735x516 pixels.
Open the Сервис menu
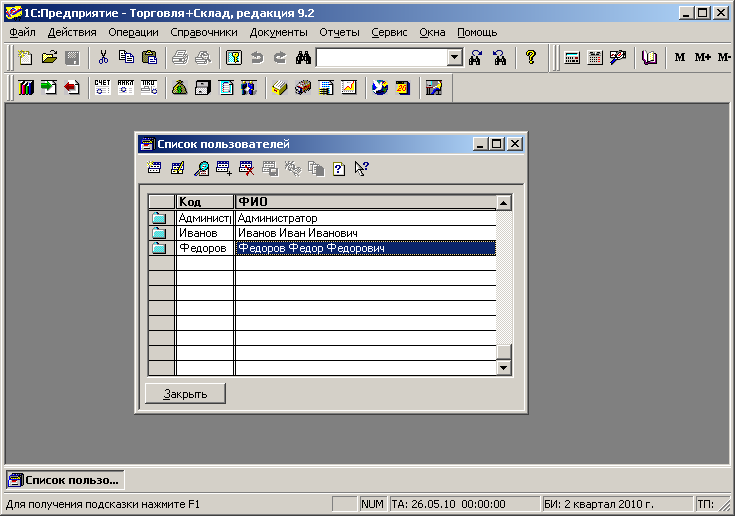pyautogui.click(x=389, y=32)
